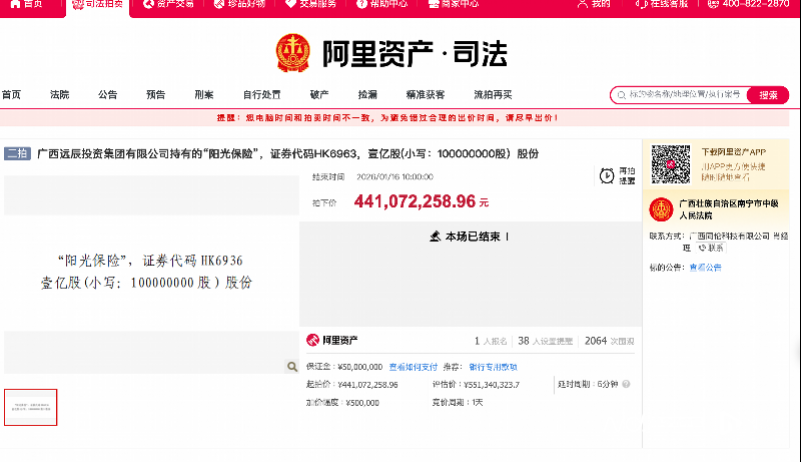Click the search input field

[678, 95]
